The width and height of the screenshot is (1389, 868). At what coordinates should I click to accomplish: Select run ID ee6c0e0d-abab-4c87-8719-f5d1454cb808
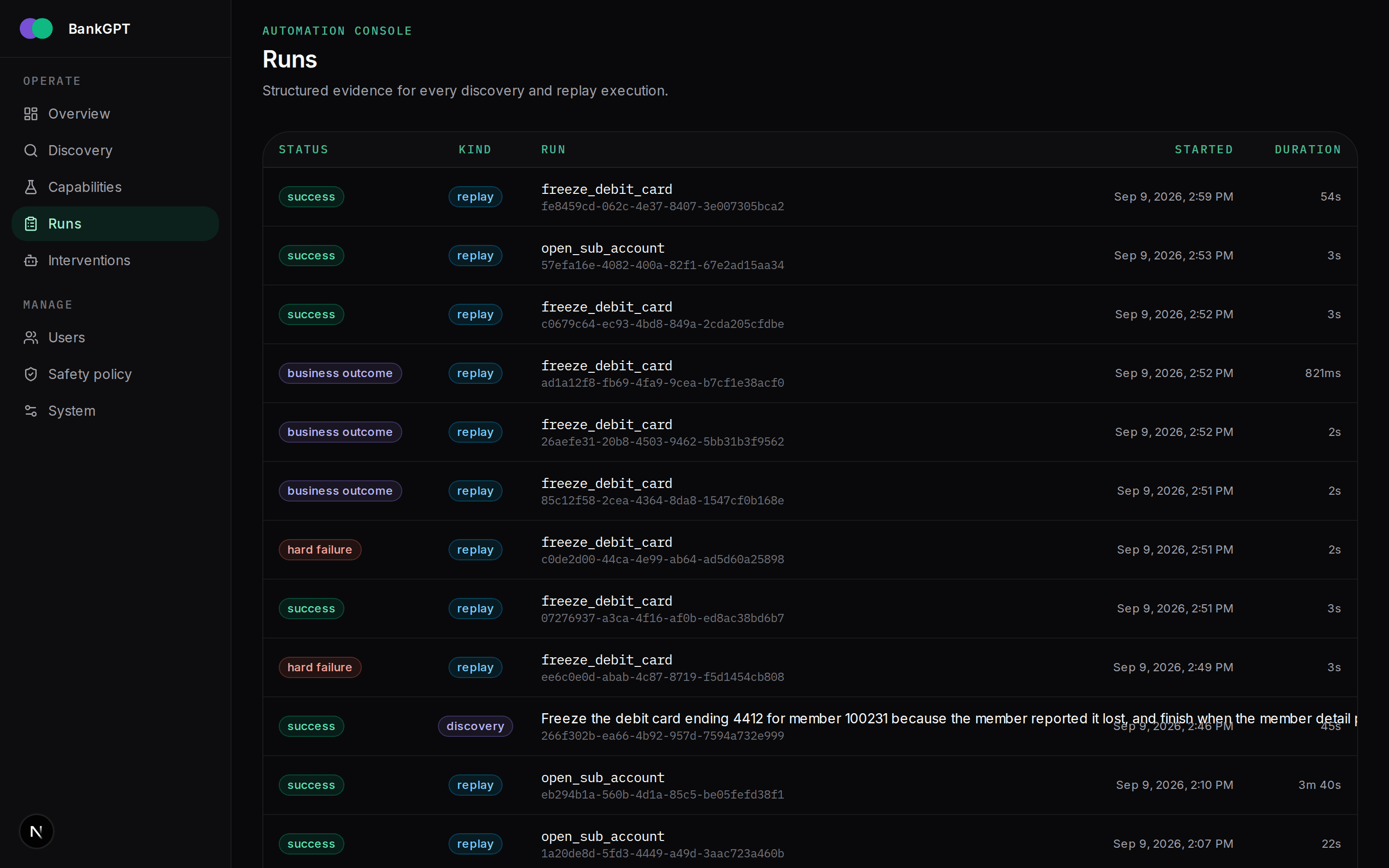pyautogui.click(x=662, y=678)
